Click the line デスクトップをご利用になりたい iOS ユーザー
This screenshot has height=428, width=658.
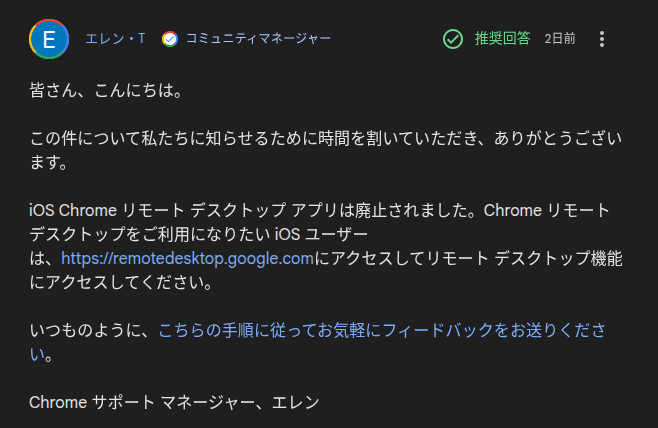pos(198,234)
